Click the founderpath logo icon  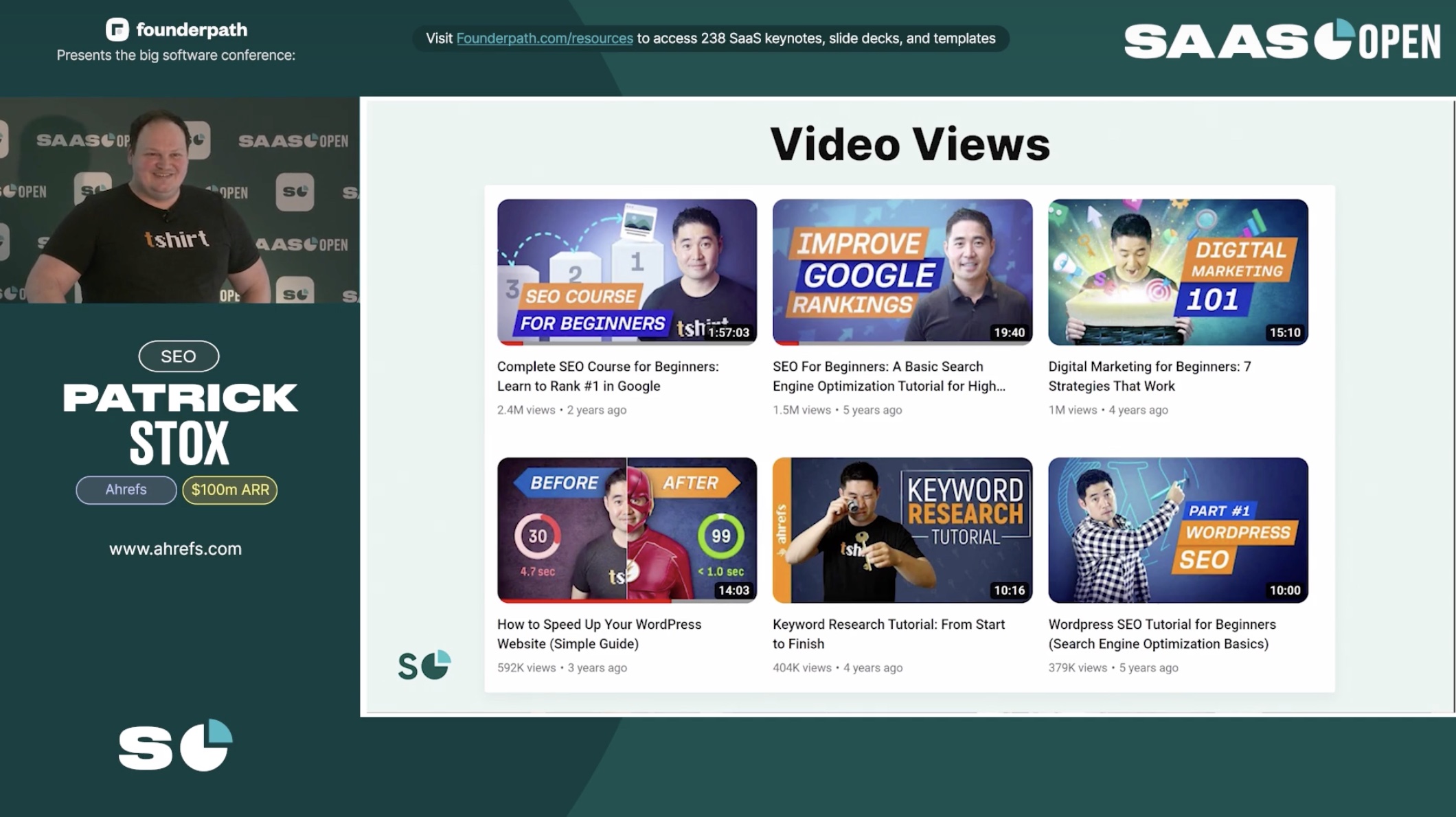click(117, 30)
